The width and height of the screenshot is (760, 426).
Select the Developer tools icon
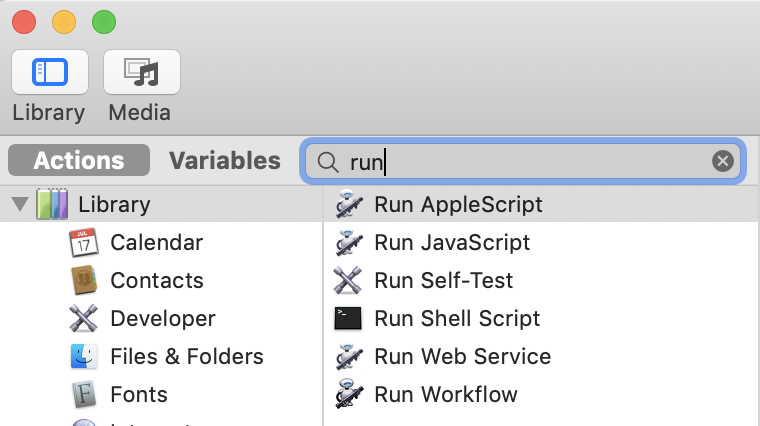click(84, 318)
